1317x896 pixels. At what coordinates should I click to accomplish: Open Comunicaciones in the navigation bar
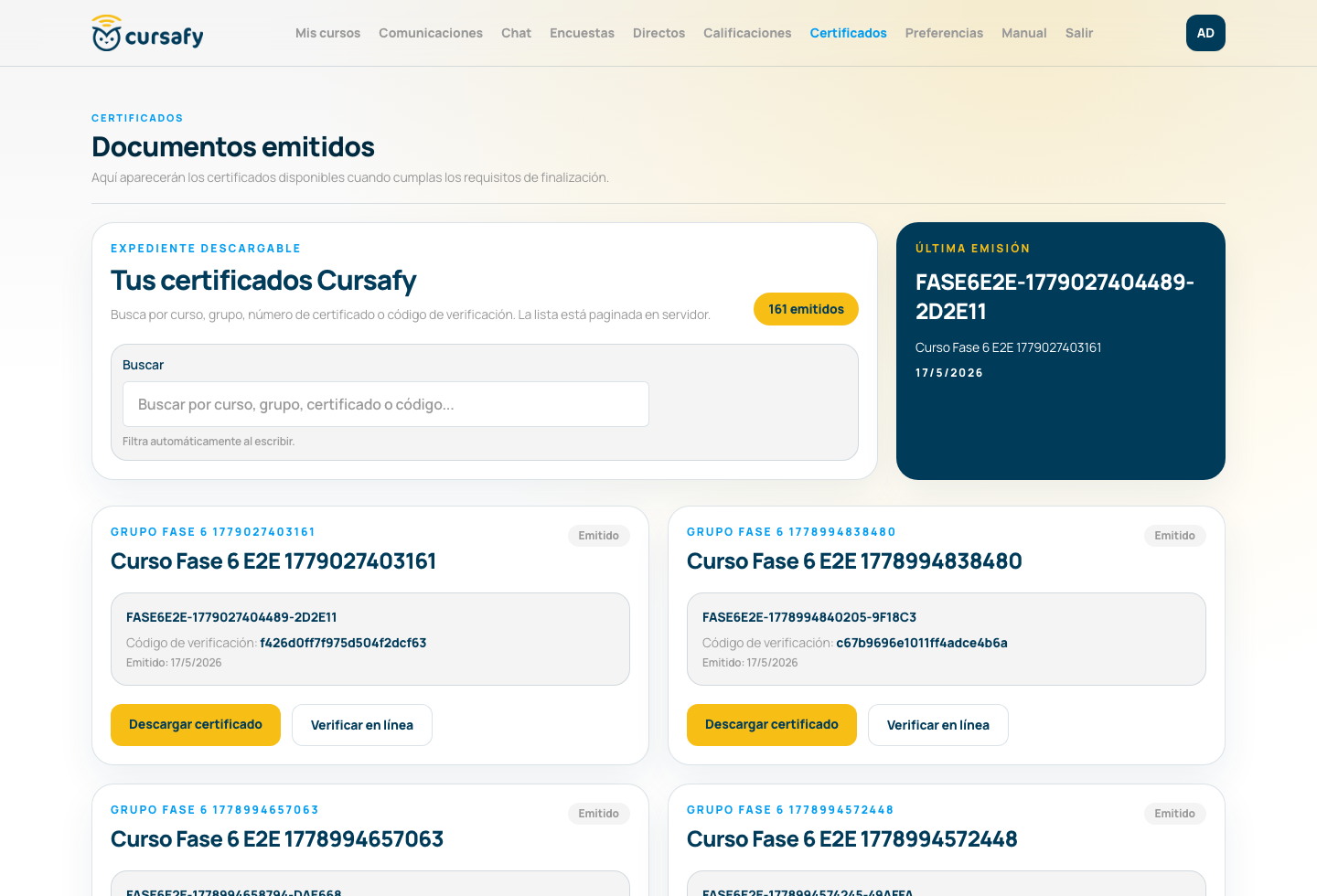431,33
